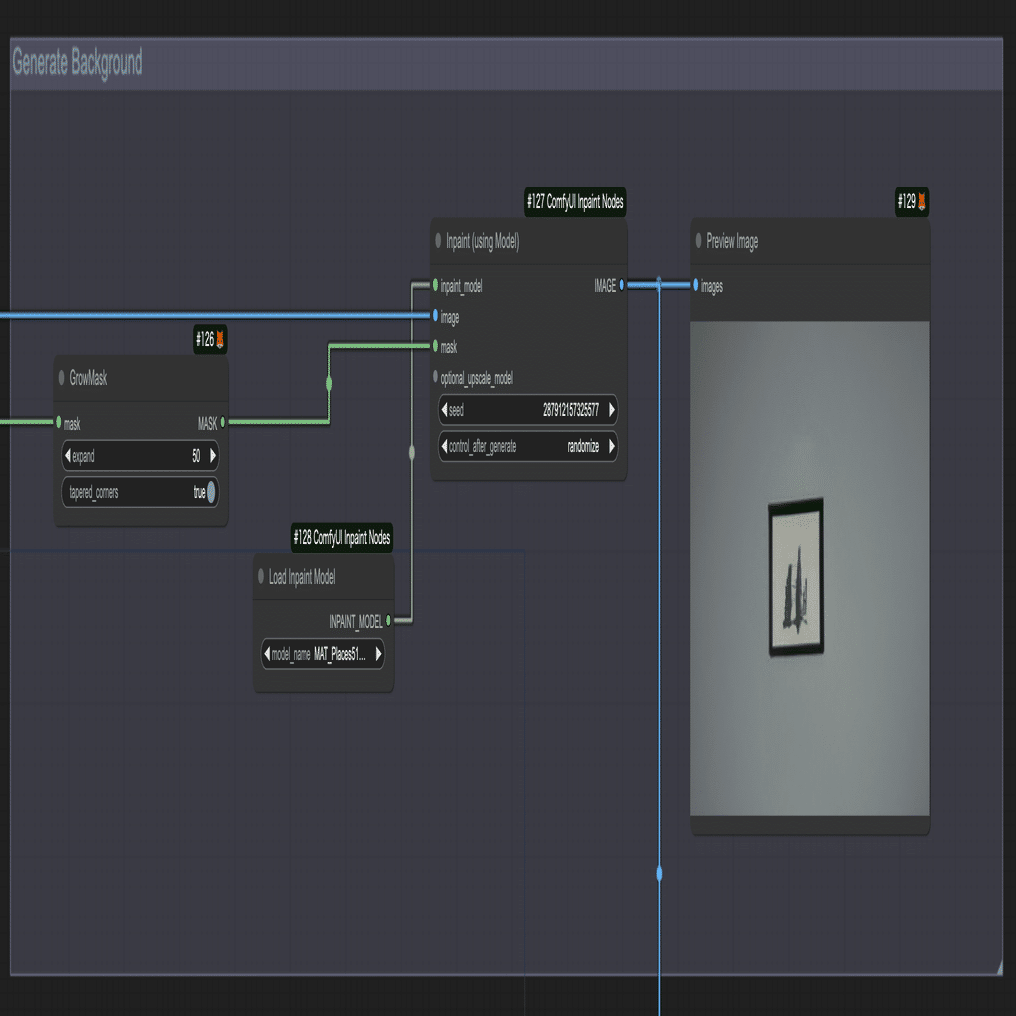The image size is (1016, 1016).
Task: Collapse the Load Inpaint Model node via its dot
Action: click(261, 576)
